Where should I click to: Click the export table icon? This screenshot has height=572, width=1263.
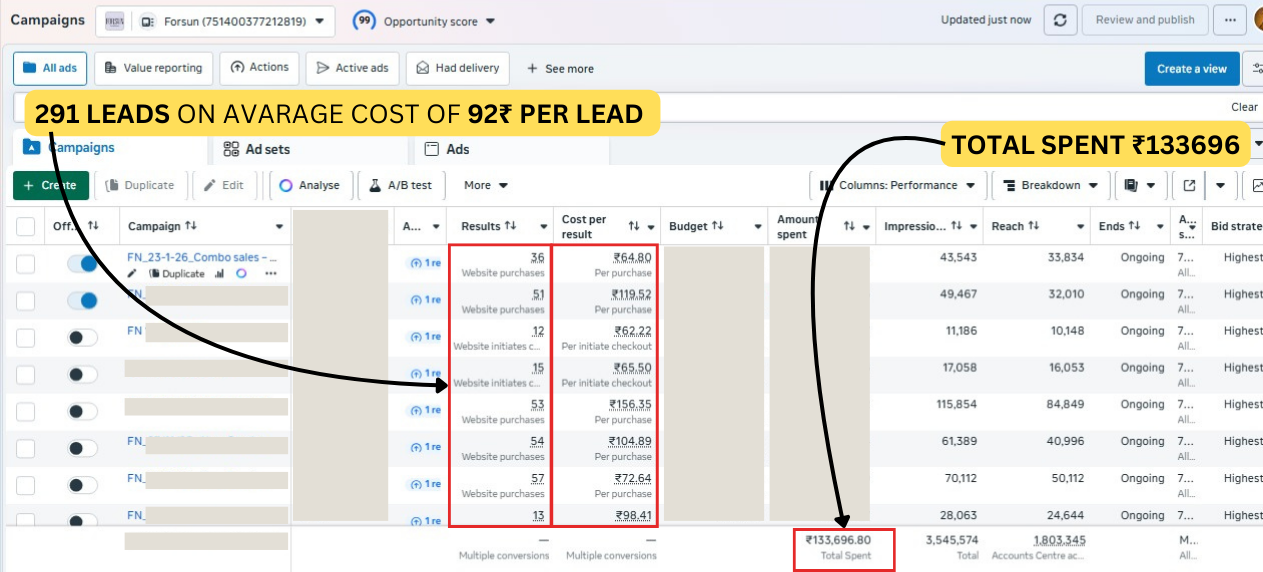pyautogui.click(x=1189, y=185)
